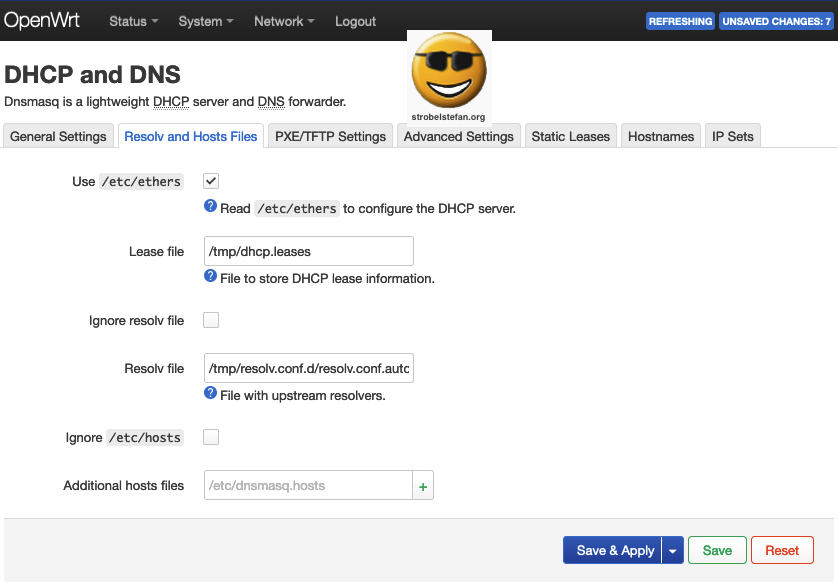Open the help tip for /etc/ethers setting
The height and width of the screenshot is (587, 838).
(x=210, y=208)
